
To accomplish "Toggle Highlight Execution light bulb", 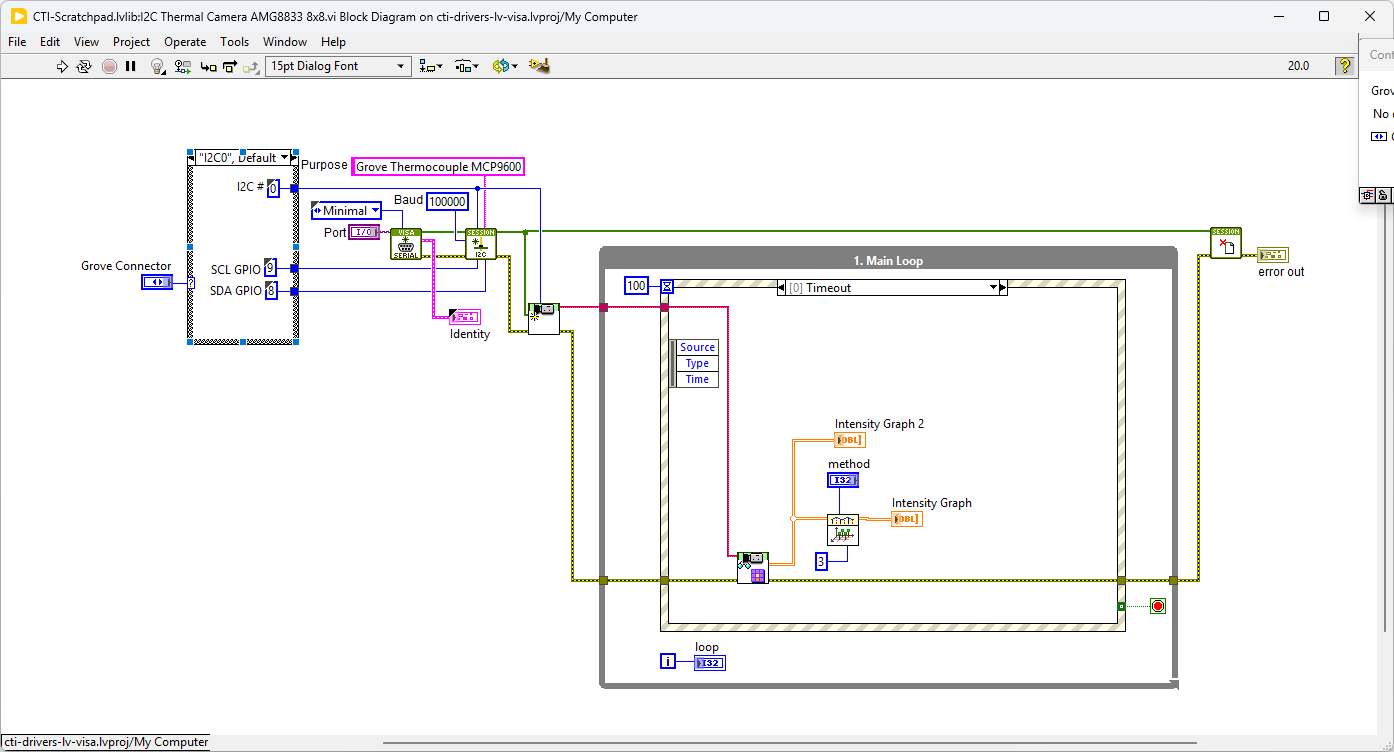I will [x=157, y=66].
